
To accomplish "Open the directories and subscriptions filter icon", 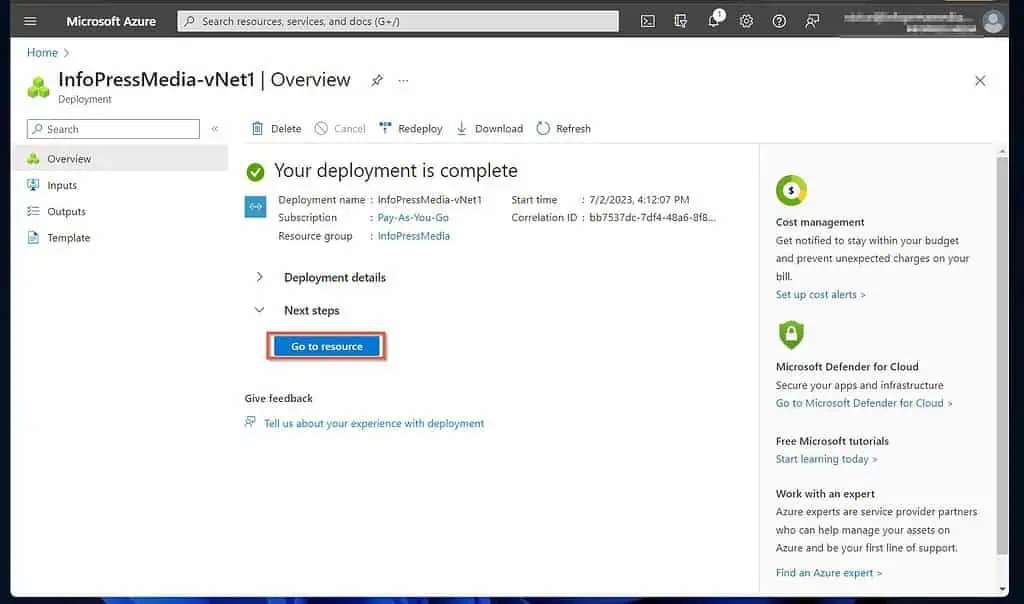I will (681, 21).
